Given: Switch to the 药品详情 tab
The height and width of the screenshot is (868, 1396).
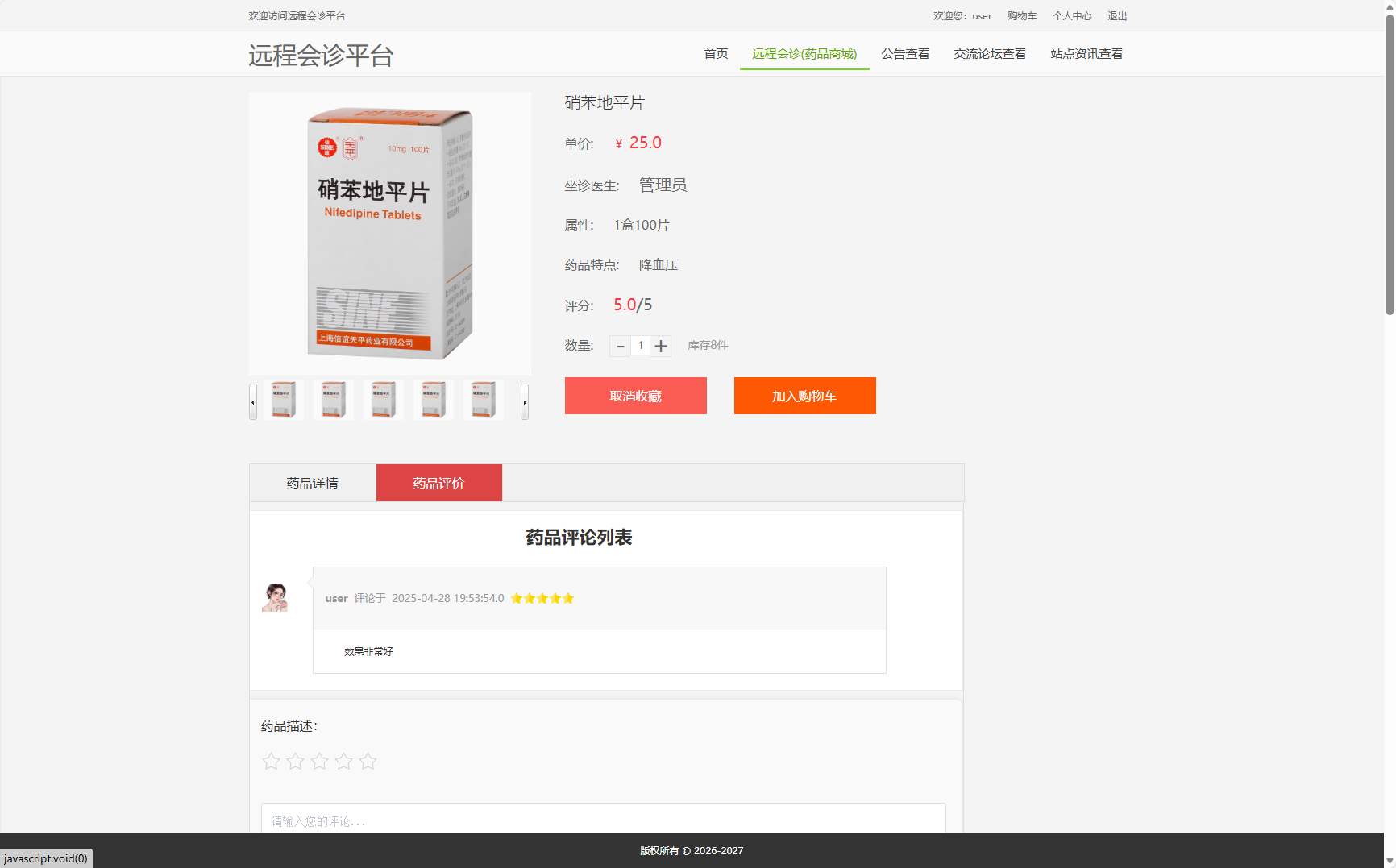Looking at the screenshot, I should [x=312, y=482].
